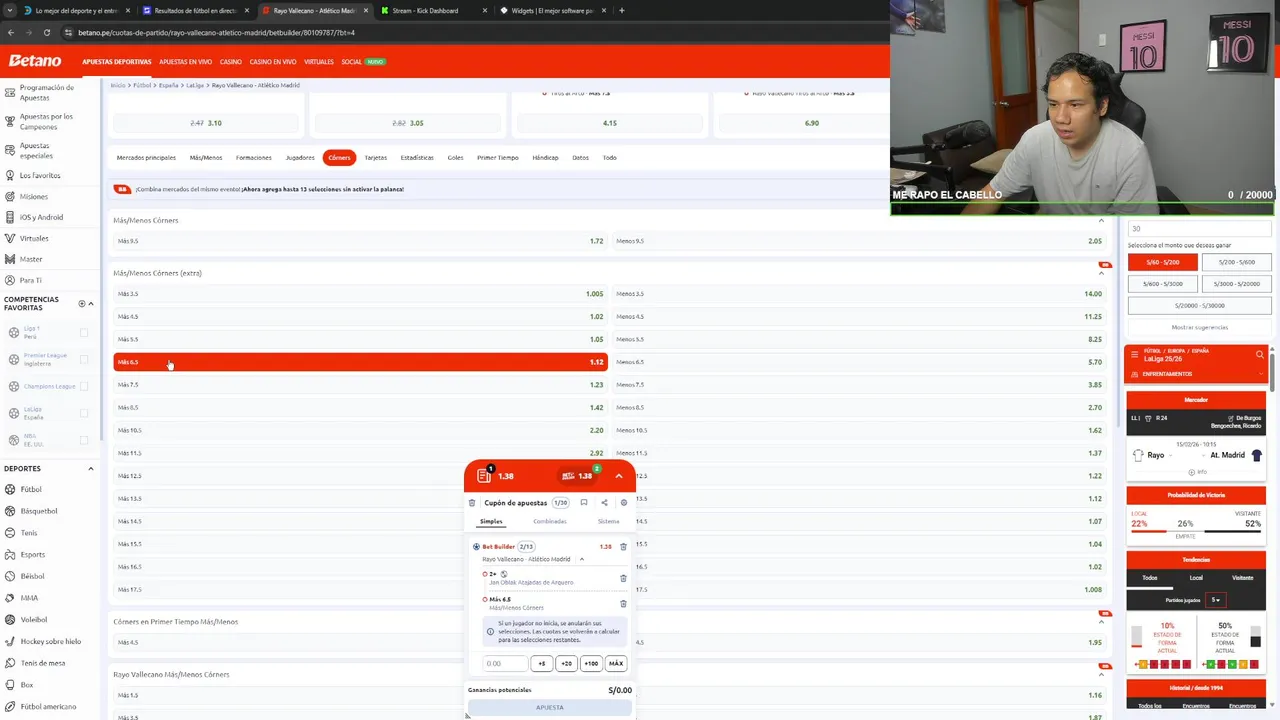Toggle Premier League Inglaterra checkbox
The image size is (1280, 720).
[x=84, y=359]
